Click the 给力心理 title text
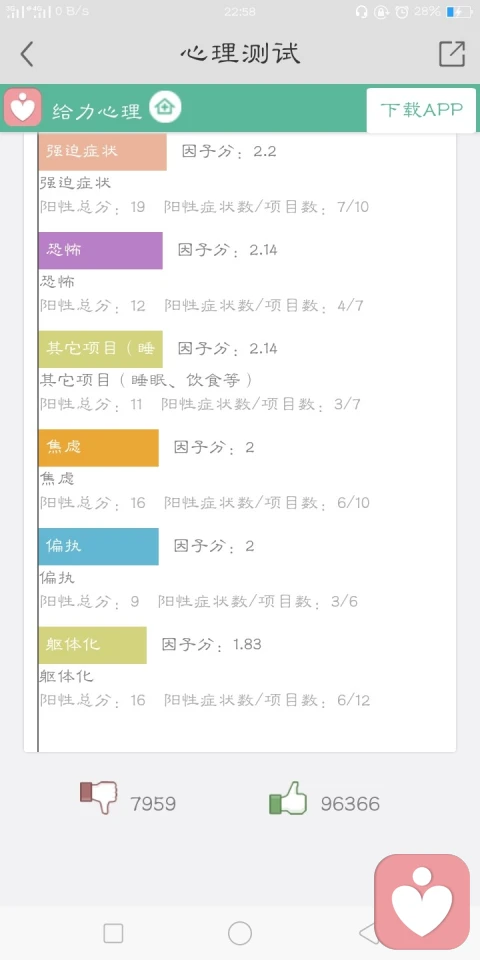This screenshot has width=480, height=960. tap(97, 111)
